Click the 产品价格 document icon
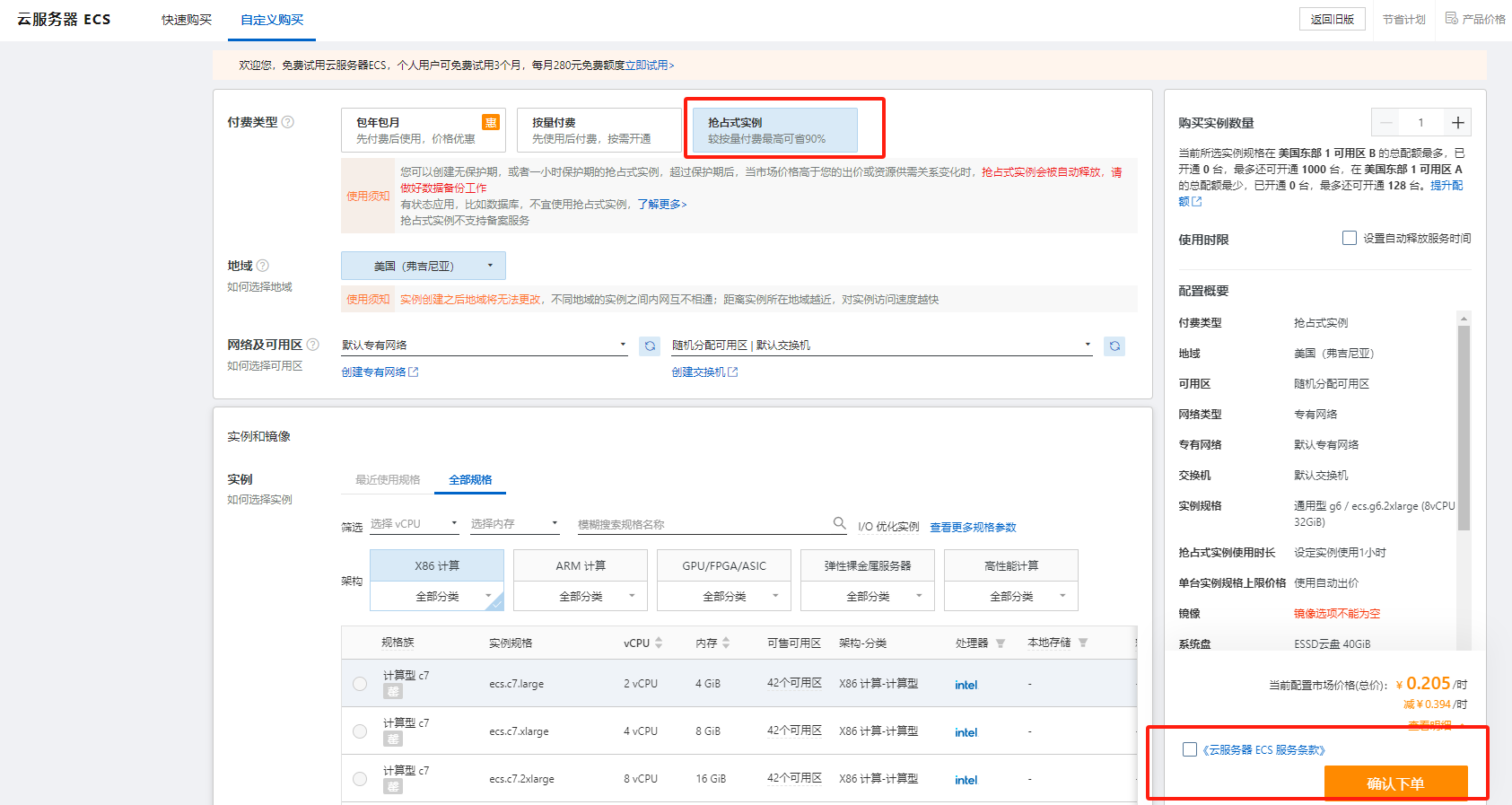 1451,19
